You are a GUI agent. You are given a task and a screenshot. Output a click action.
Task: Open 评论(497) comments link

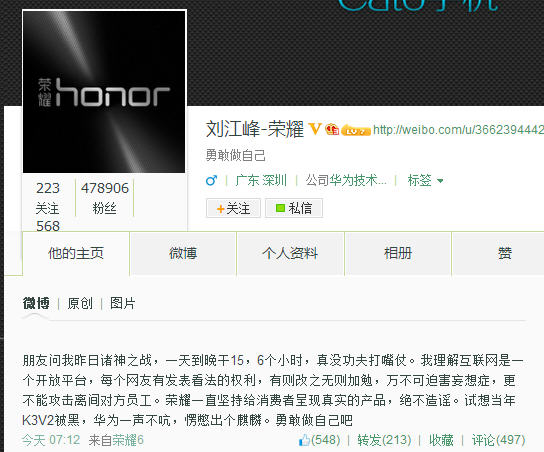click(x=498, y=440)
